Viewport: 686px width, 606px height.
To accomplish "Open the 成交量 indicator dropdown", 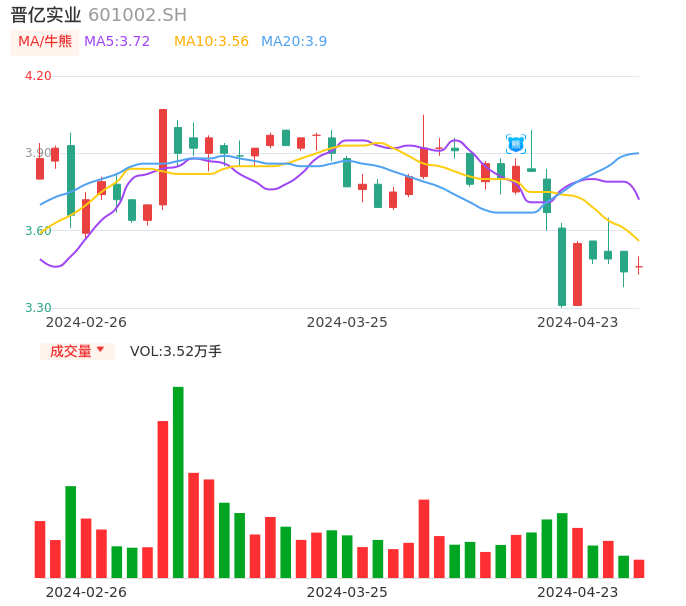I will [77, 351].
